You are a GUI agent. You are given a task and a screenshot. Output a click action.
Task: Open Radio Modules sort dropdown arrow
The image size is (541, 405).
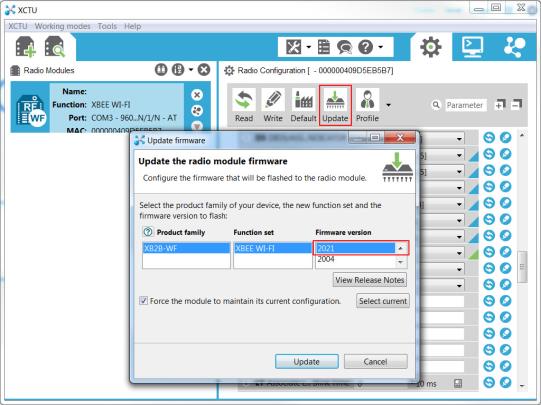[191, 70]
